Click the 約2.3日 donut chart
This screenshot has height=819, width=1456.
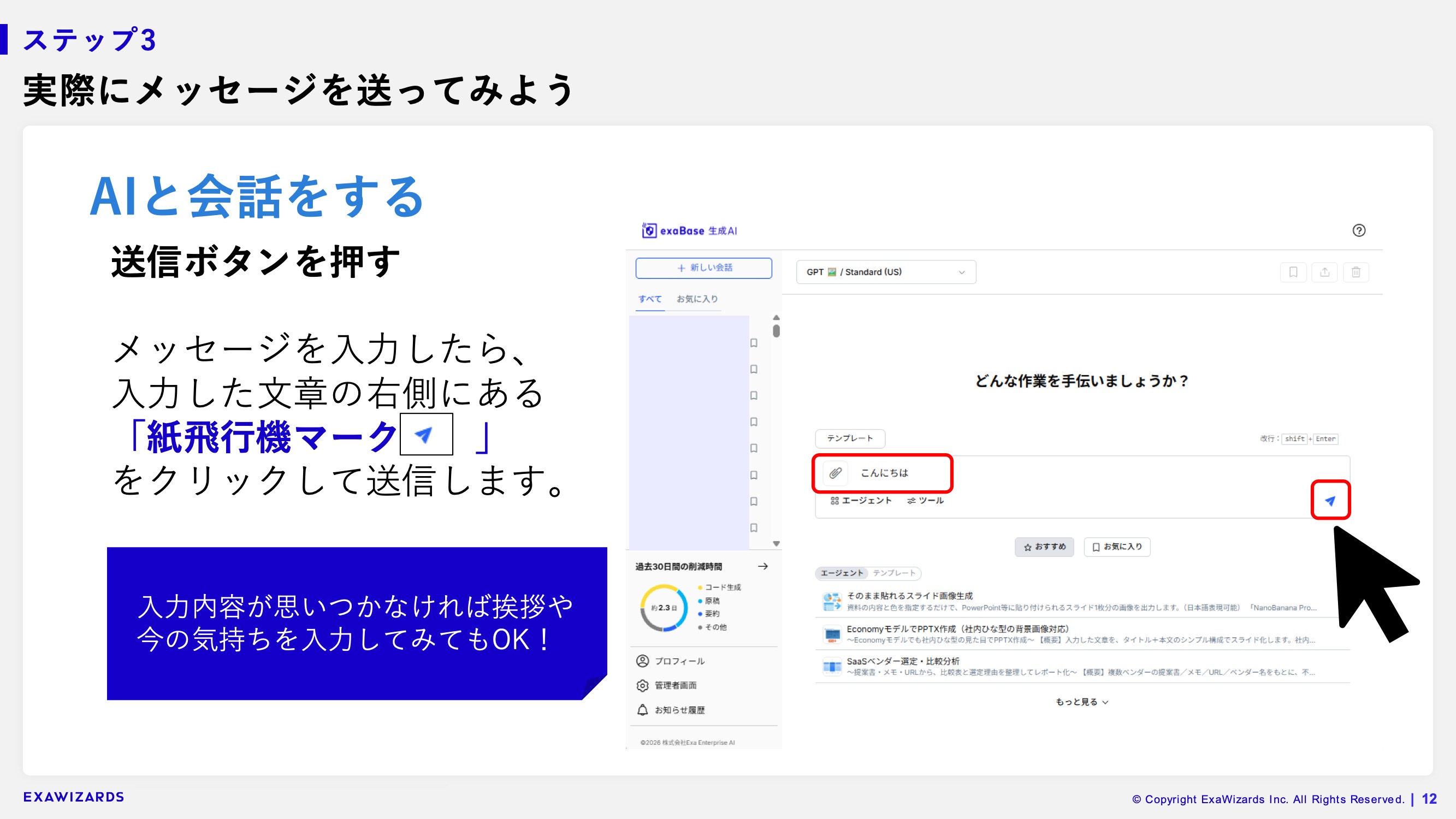[x=664, y=608]
